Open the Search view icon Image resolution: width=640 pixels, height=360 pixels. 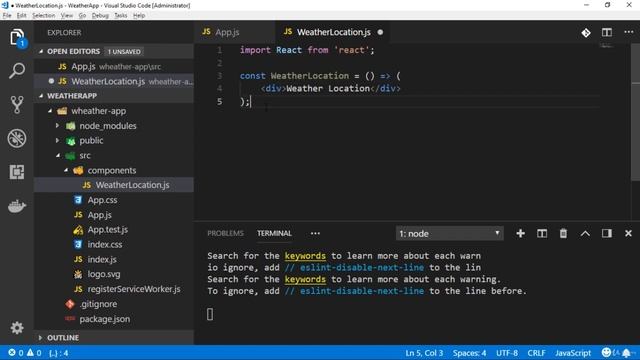pyautogui.click(x=17, y=71)
